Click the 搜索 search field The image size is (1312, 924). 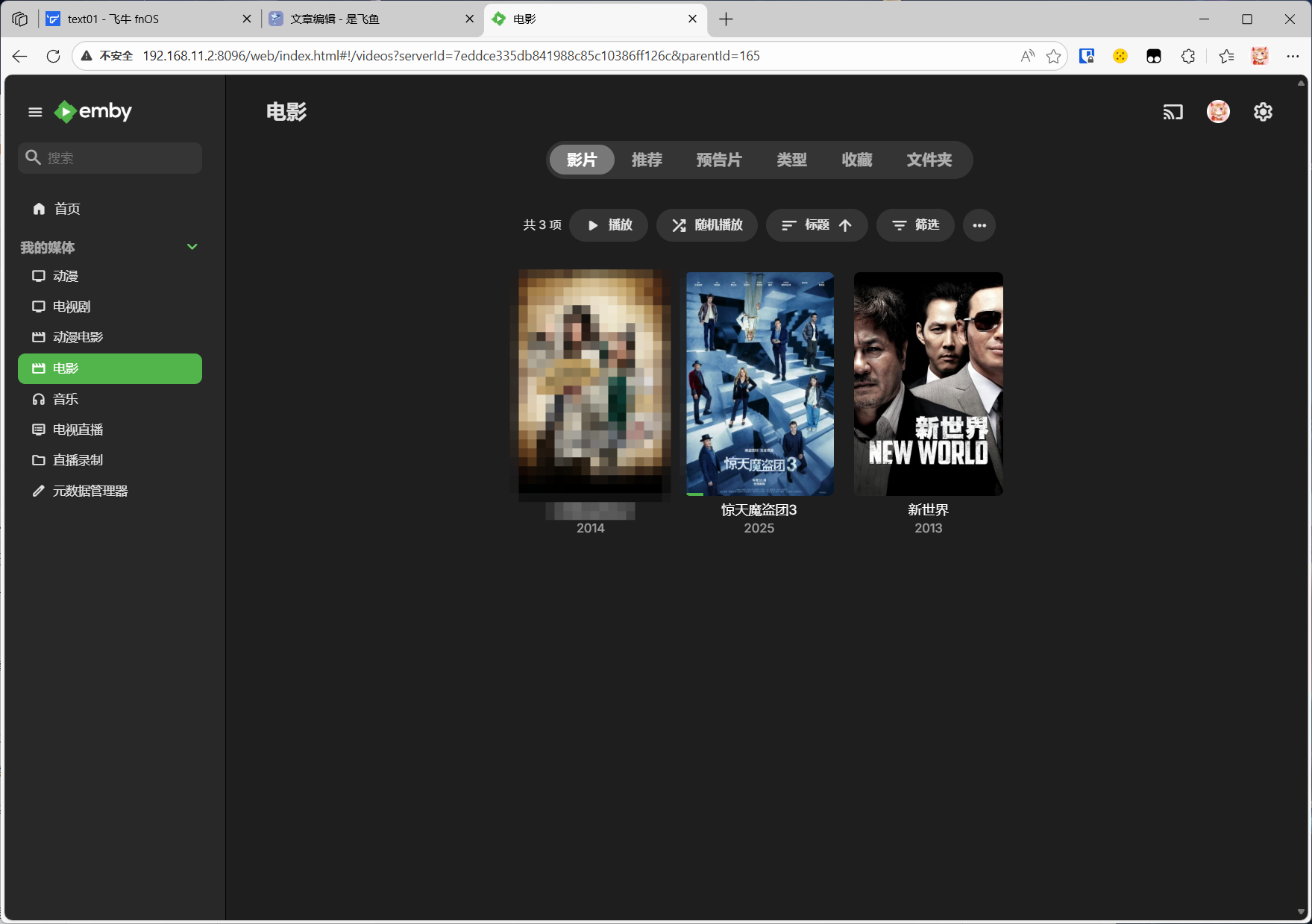click(119, 158)
